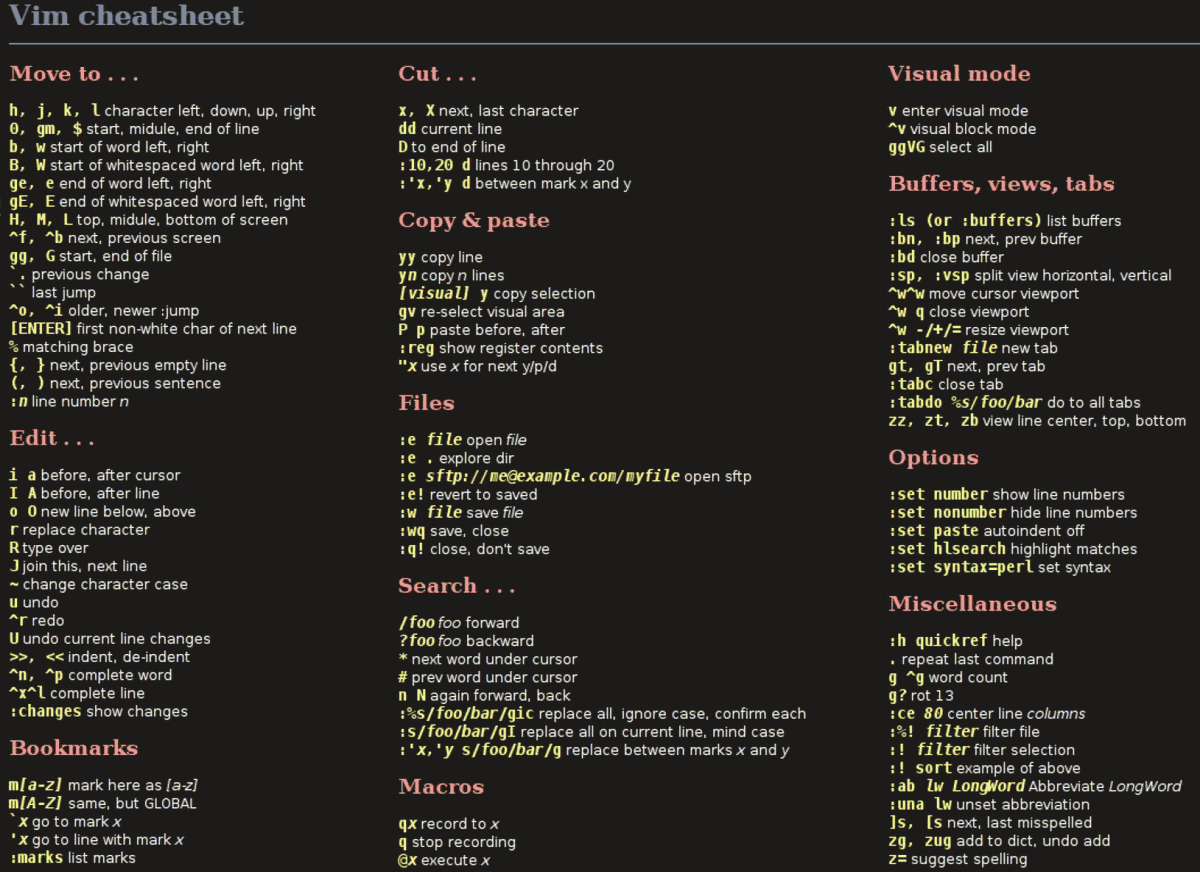
Task: Select the "dd current line" row
Action: pyautogui.click(x=450, y=129)
